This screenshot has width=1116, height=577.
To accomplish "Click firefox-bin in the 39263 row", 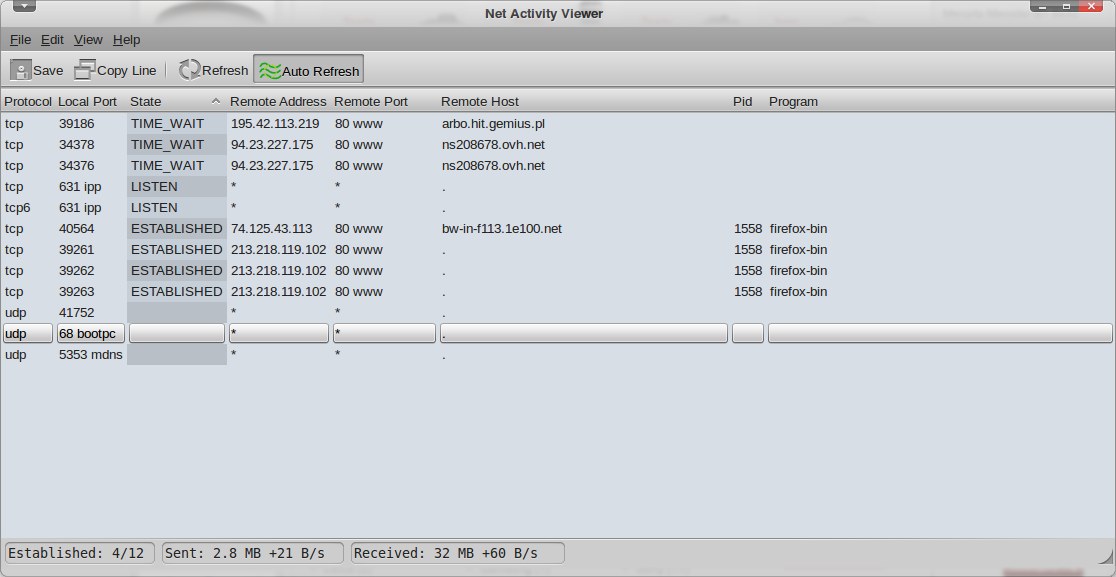I will pos(798,292).
